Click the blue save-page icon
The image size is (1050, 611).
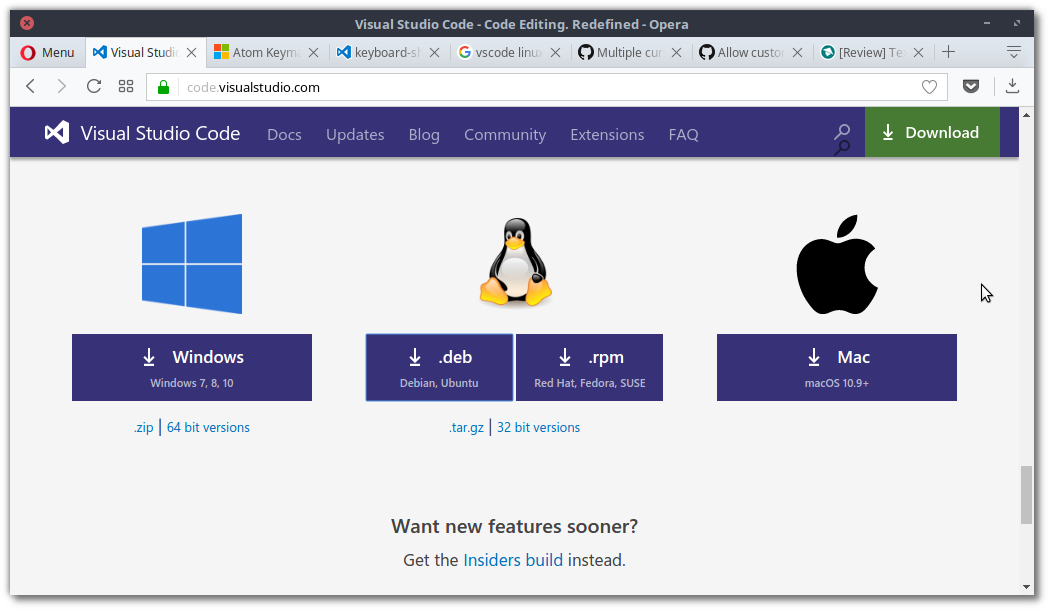point(970,87)
